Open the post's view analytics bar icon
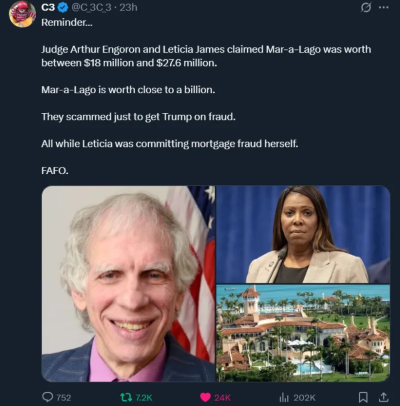Viewport: 400px width, 406px height. coord(284,397)
